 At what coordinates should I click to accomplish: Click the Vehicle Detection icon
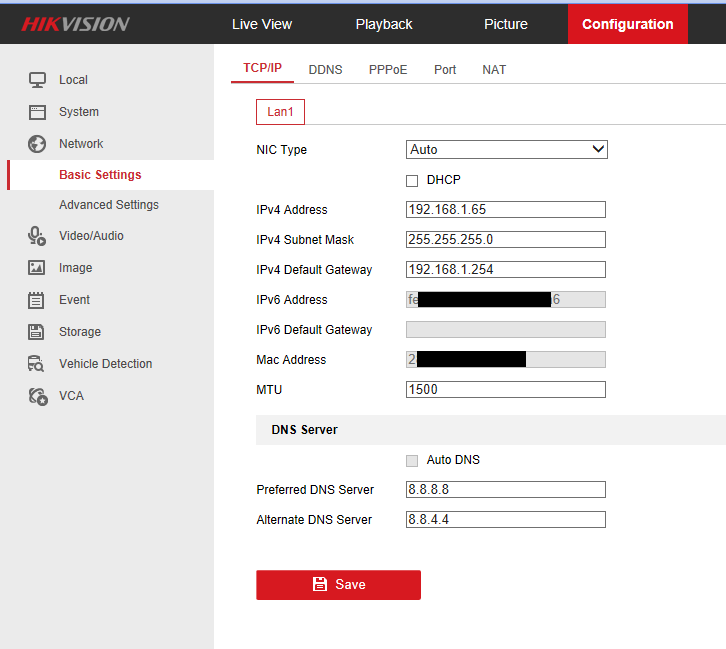coord(37,364)
